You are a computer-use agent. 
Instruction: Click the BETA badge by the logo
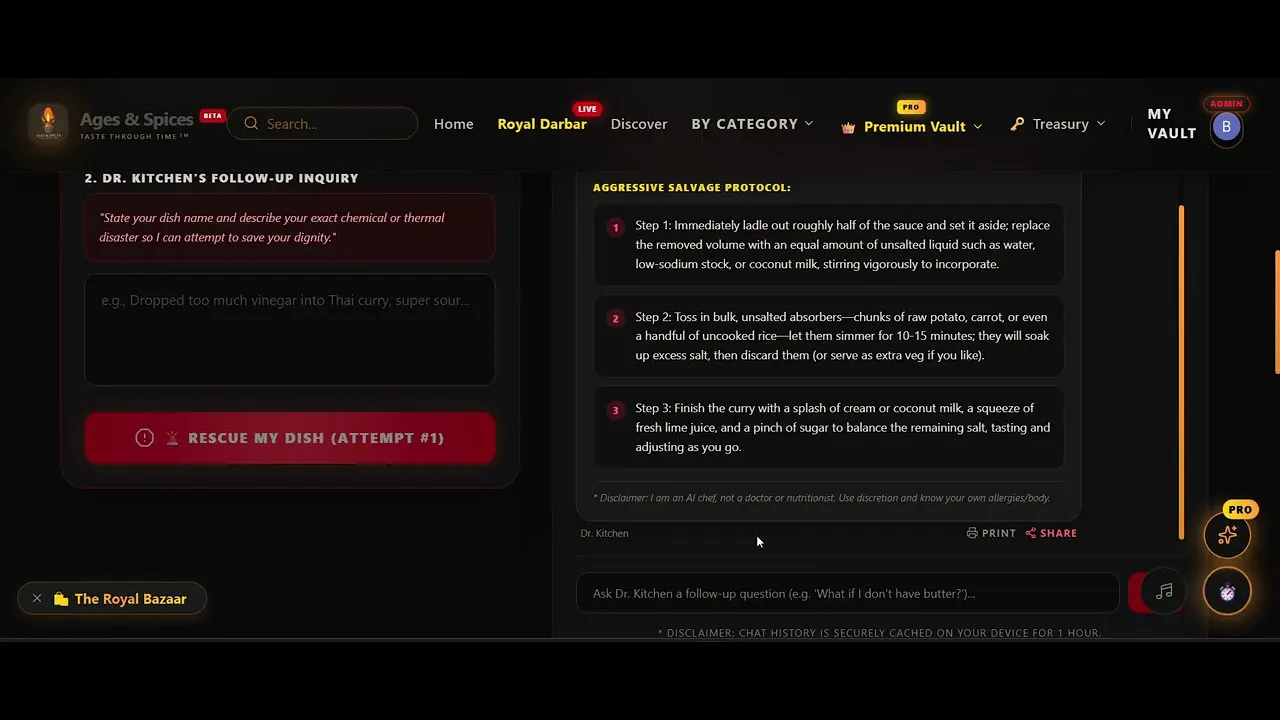[212, 116]
